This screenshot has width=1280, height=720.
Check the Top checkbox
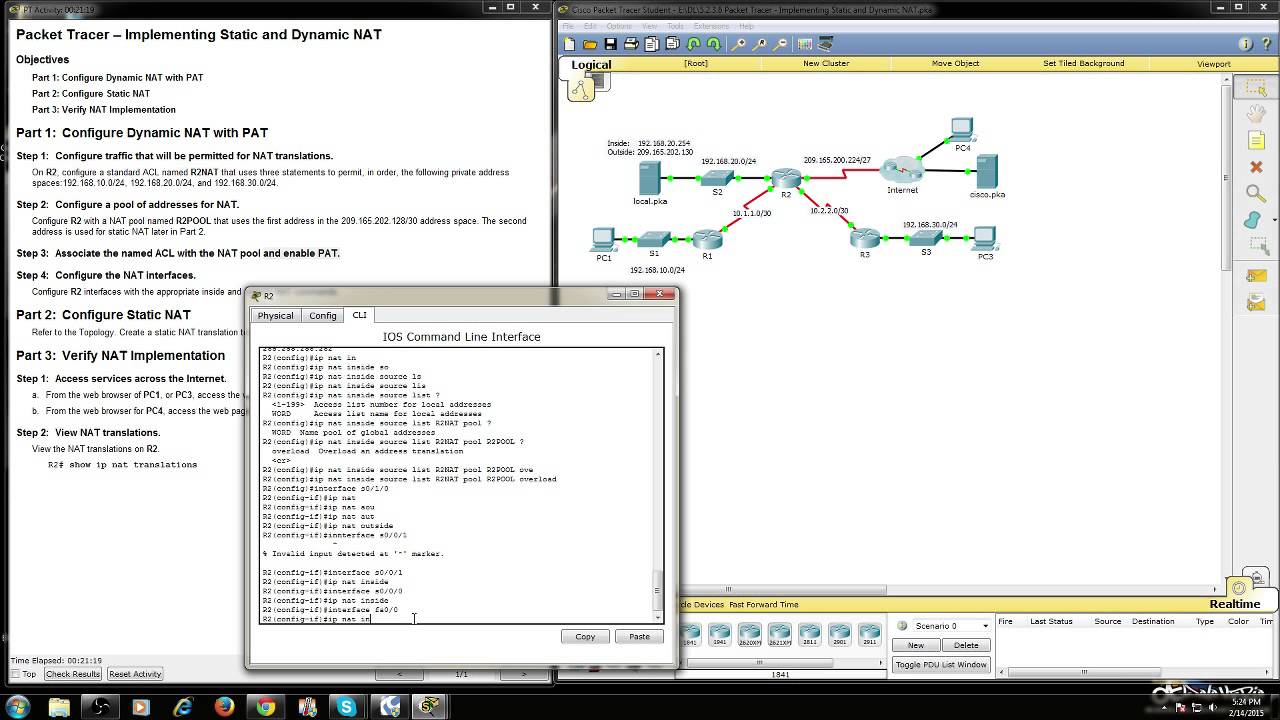[x=15, y=674]
